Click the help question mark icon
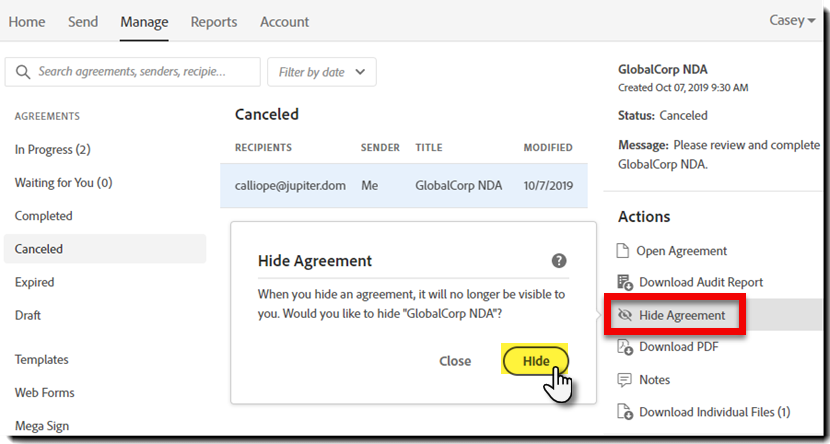Screen dimensions: 830x444 pyautogui.click(x=559, y=260)
